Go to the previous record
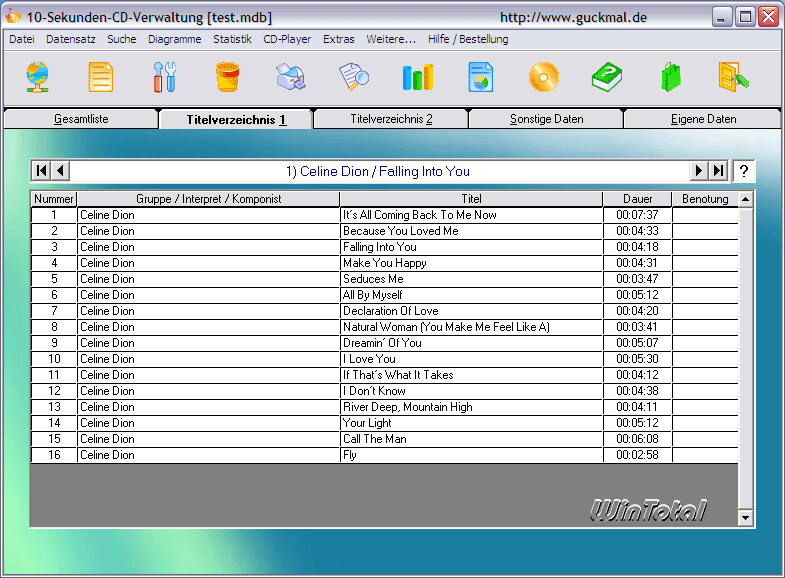 point(61,171)
